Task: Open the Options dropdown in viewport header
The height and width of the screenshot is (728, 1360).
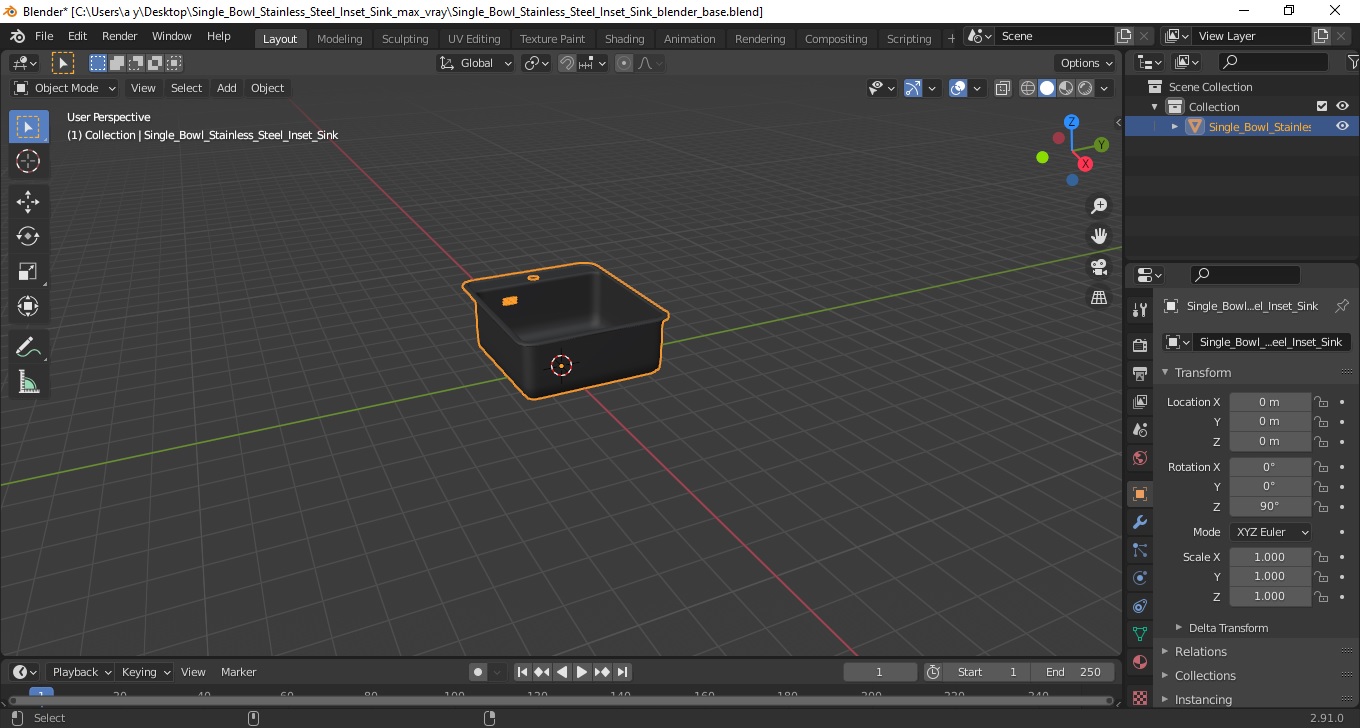Action: [1086, 63]
